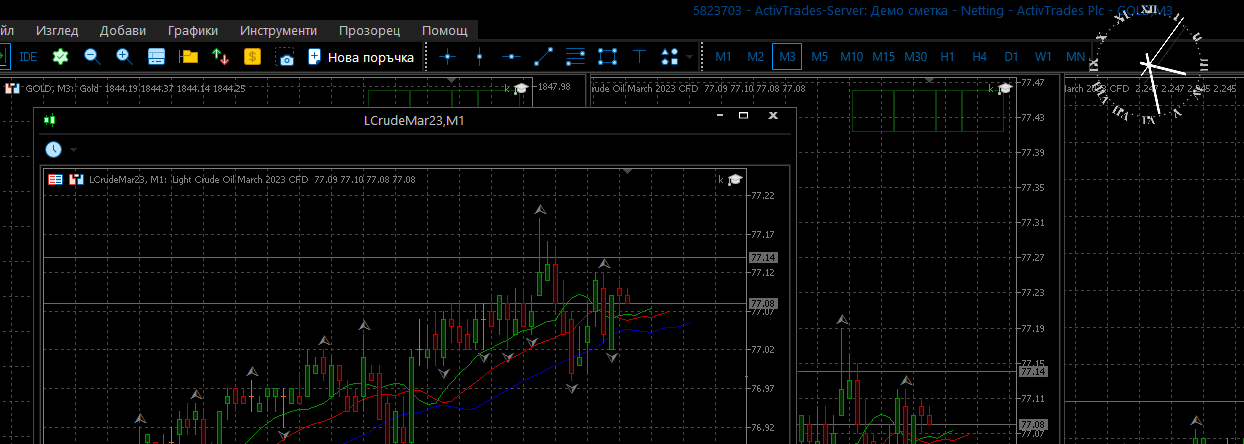The height and width of the screenshot is (444, 1244).
Task: Select the horizontal line drawing tool
Action: tap(511, 57)
